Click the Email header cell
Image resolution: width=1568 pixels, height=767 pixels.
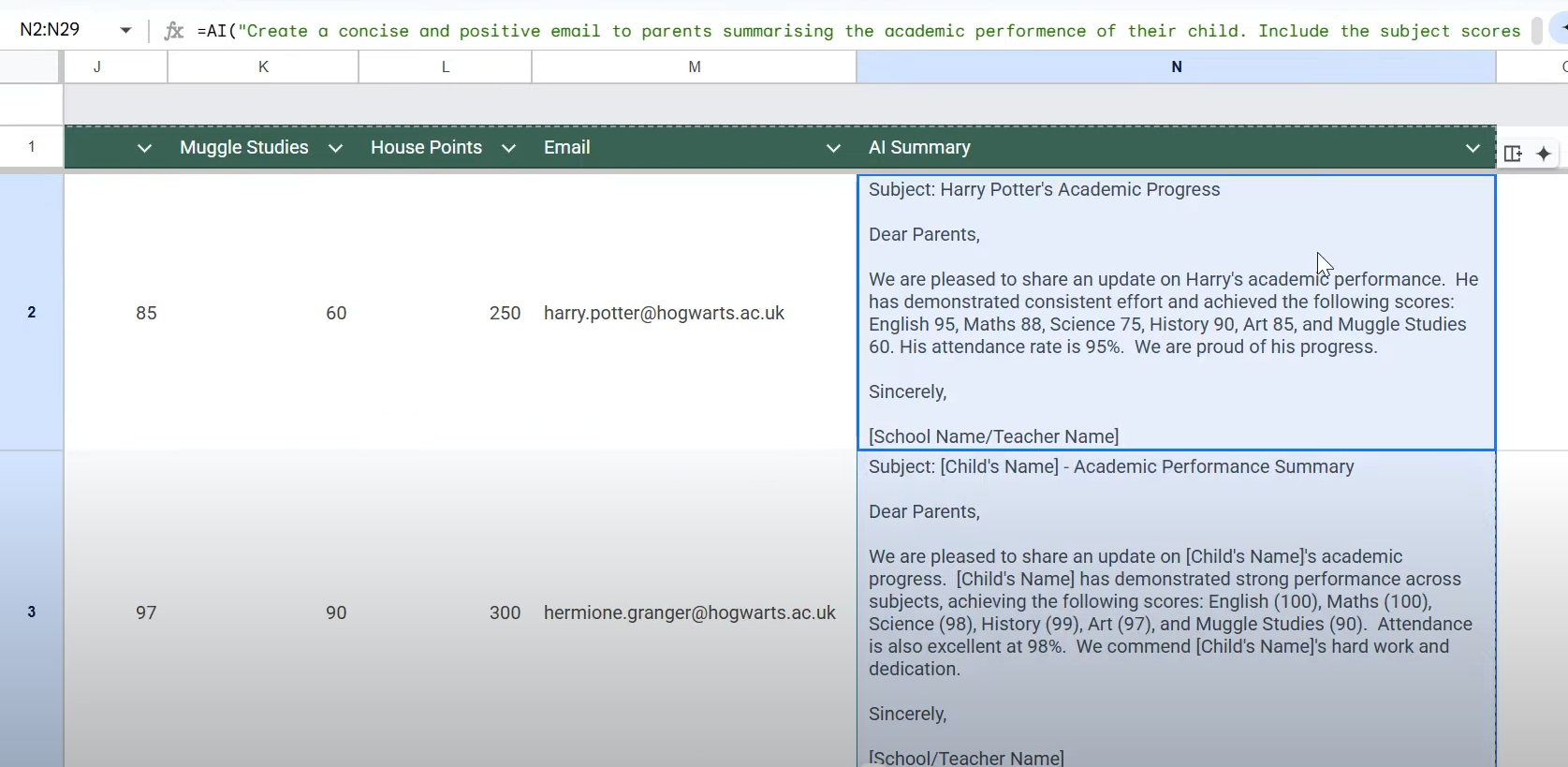(x=695, y=147)
